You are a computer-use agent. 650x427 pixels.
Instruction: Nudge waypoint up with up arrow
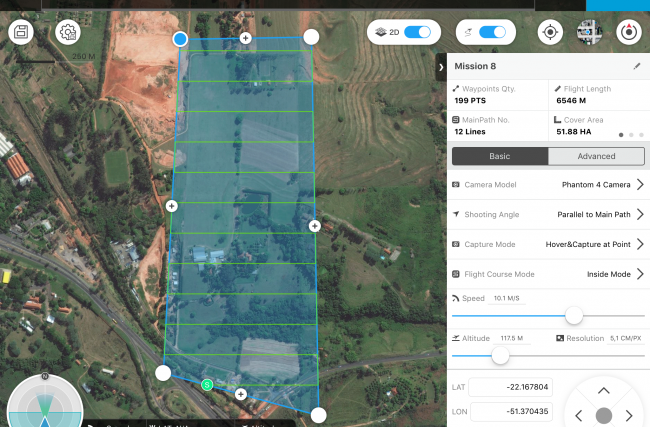(x=604, y=391)
